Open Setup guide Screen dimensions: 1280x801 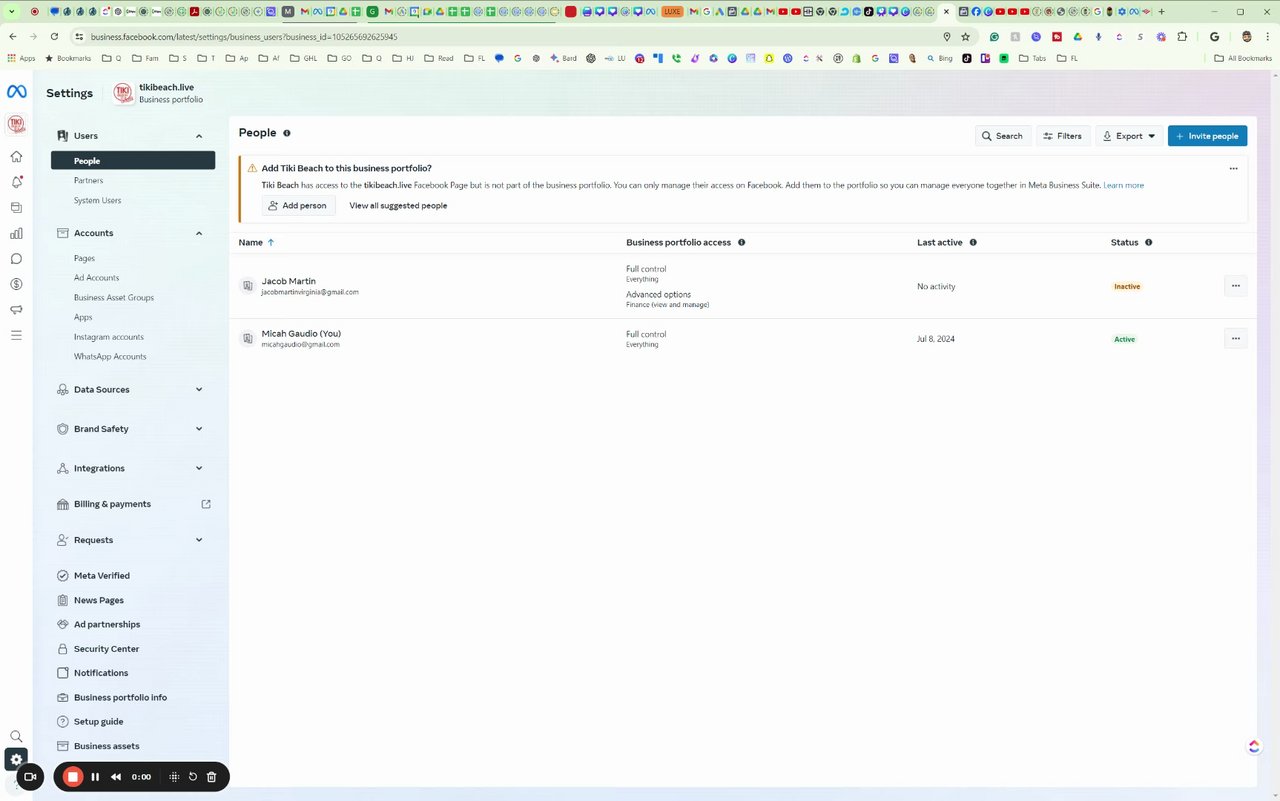pos(98,721)
